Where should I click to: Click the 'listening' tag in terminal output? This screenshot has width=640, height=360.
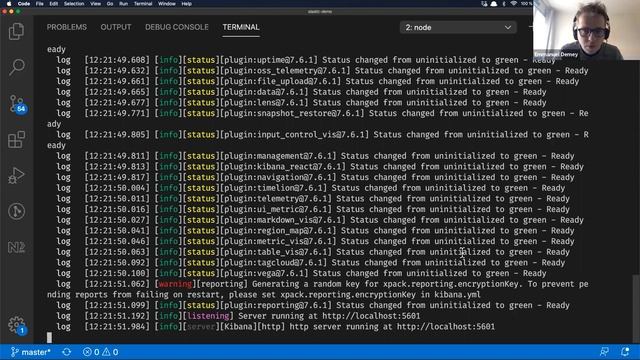tap(208, 316)
